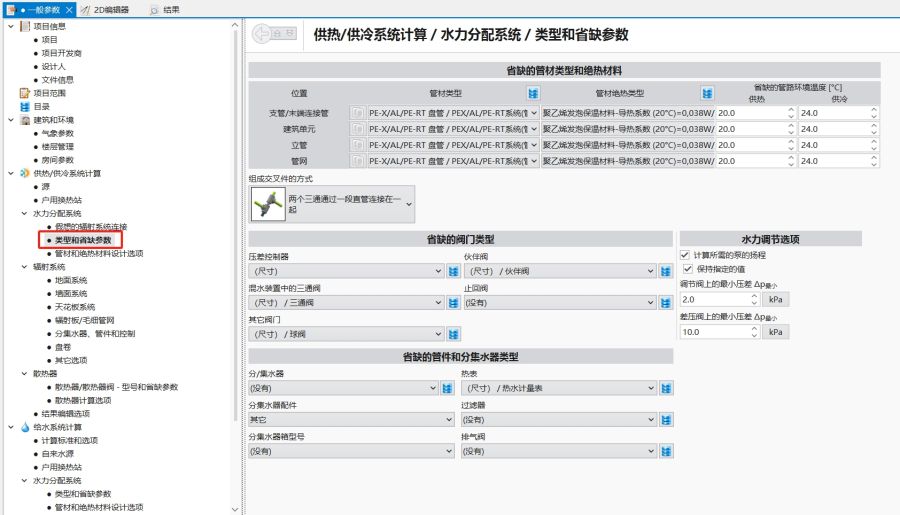Select 楼层管理 tree item
Screen dimensions: 900x515
pos(57,146)
